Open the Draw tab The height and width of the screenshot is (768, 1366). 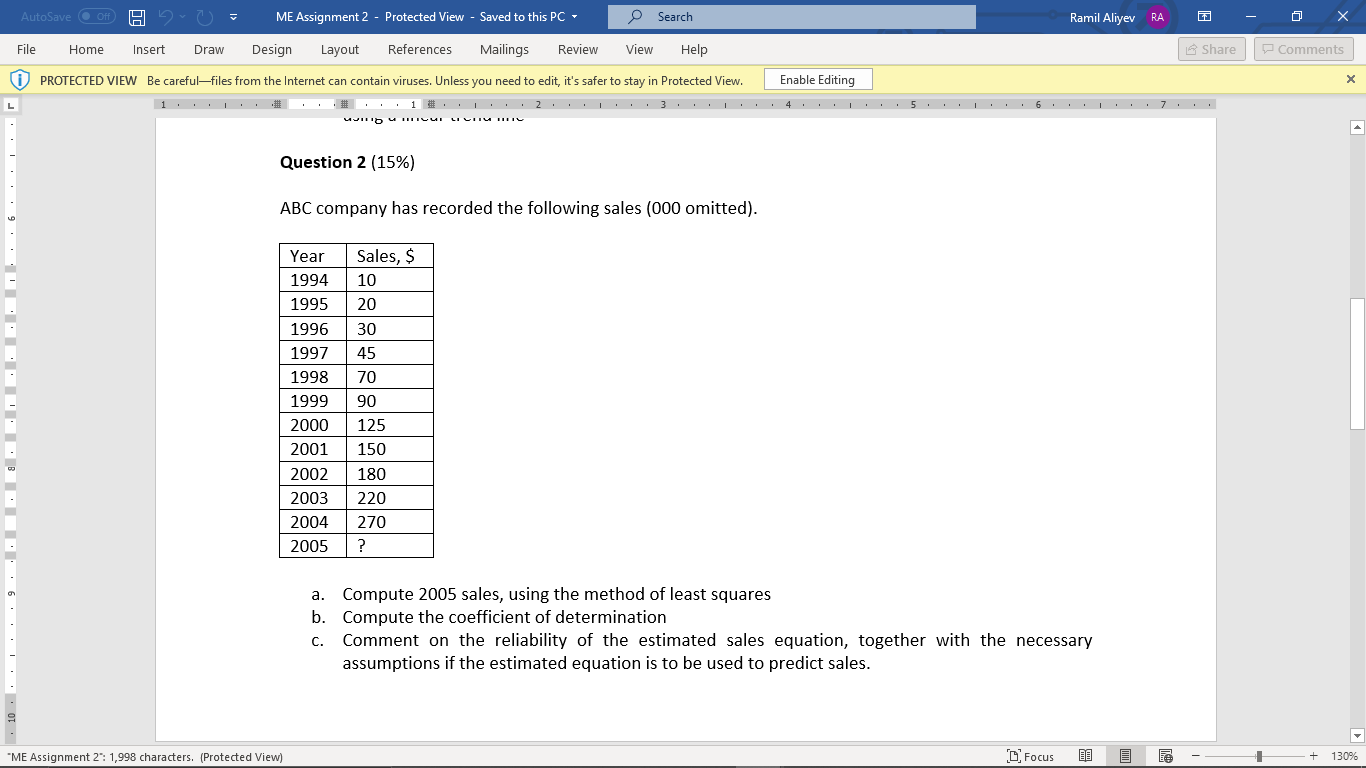(x=209, y=49)
